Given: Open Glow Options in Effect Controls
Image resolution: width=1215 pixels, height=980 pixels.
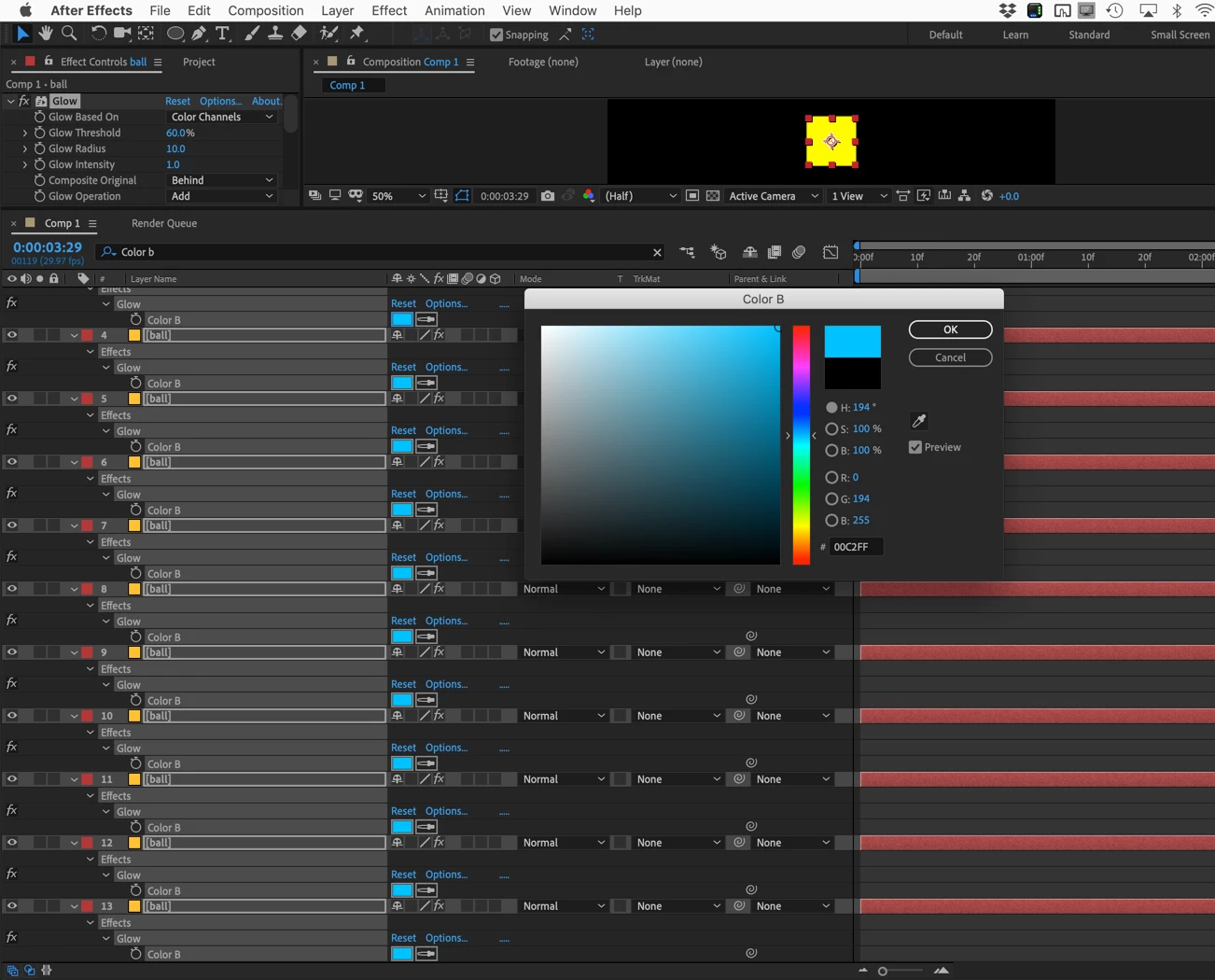Looking at the screenshot, I should click(220, 101).
